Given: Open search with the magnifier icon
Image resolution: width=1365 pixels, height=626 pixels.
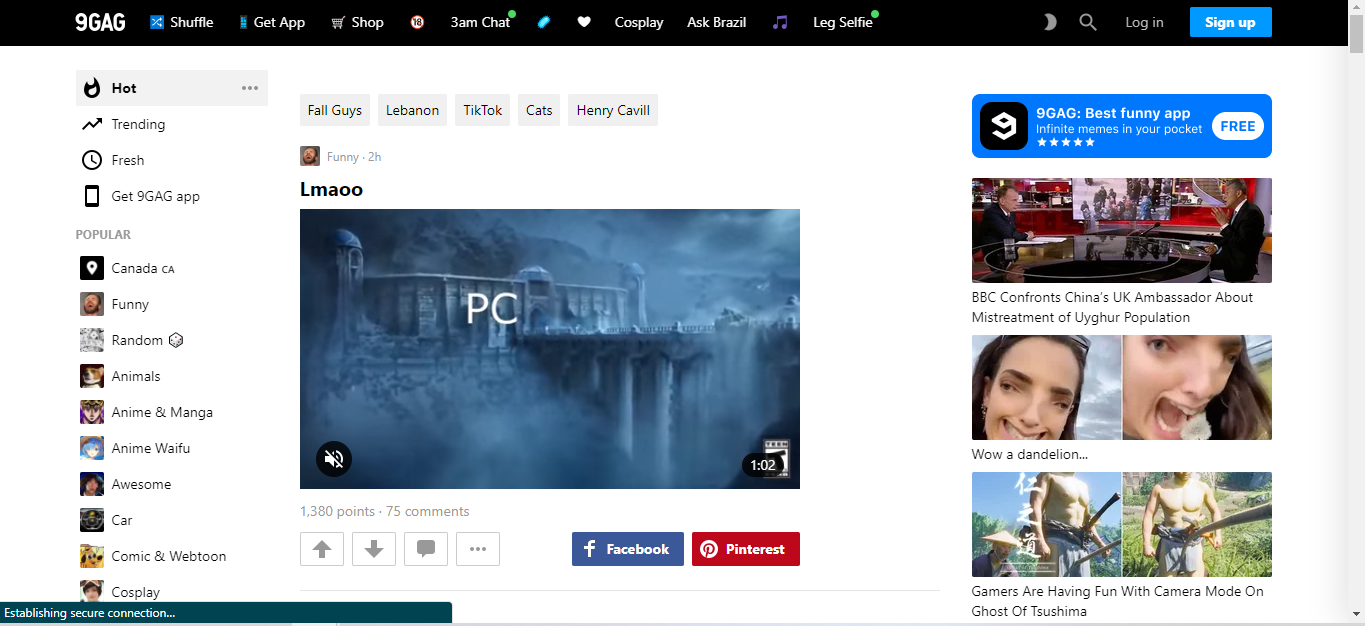Looking at the screenshot, I should [x=1088, y=22].
